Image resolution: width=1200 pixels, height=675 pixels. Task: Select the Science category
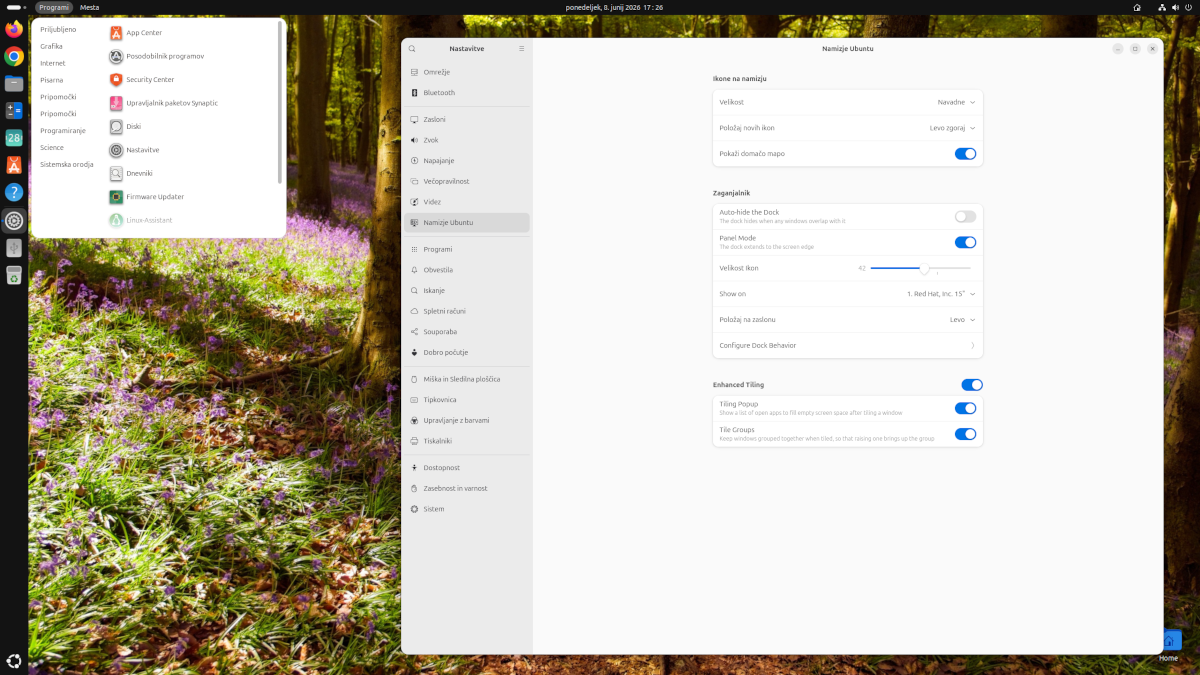tap(52, 148)
